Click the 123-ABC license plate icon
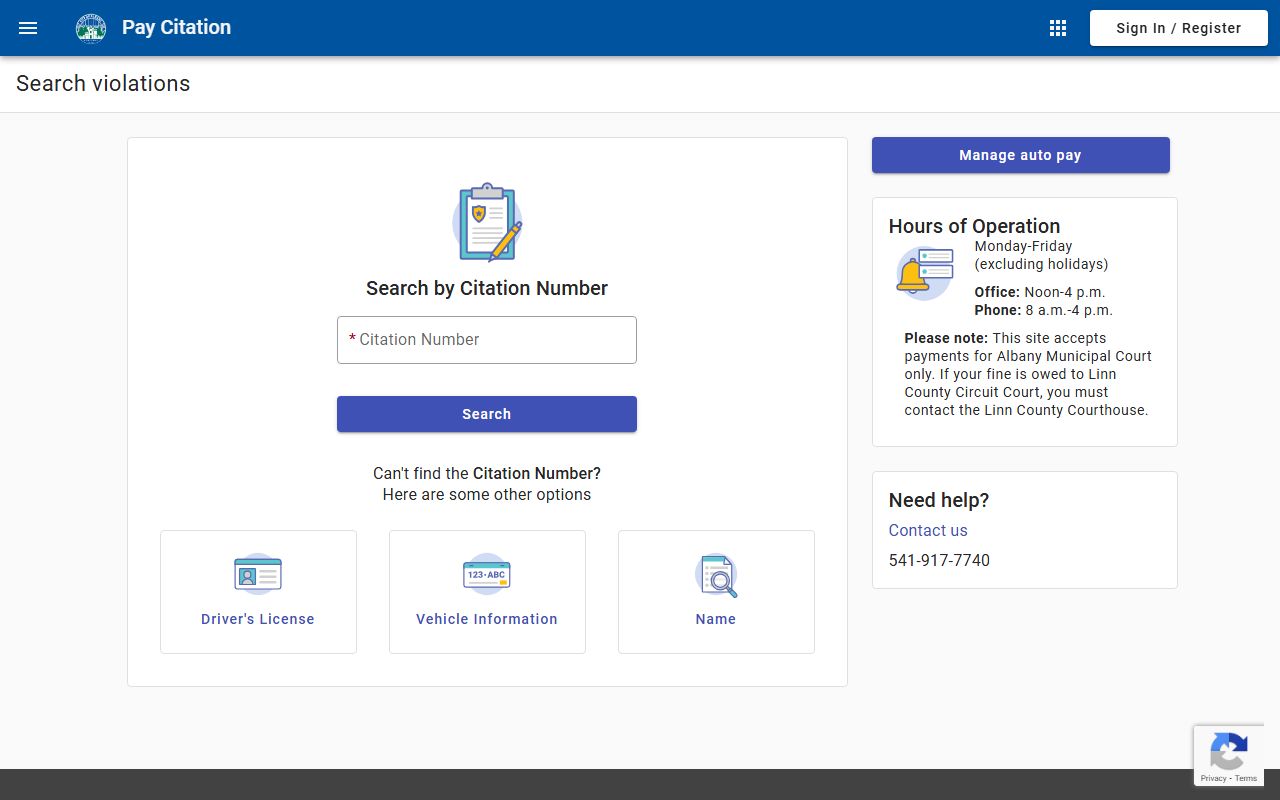The width and height of the screenshot is (1280, 800). (x=487, y=574)
